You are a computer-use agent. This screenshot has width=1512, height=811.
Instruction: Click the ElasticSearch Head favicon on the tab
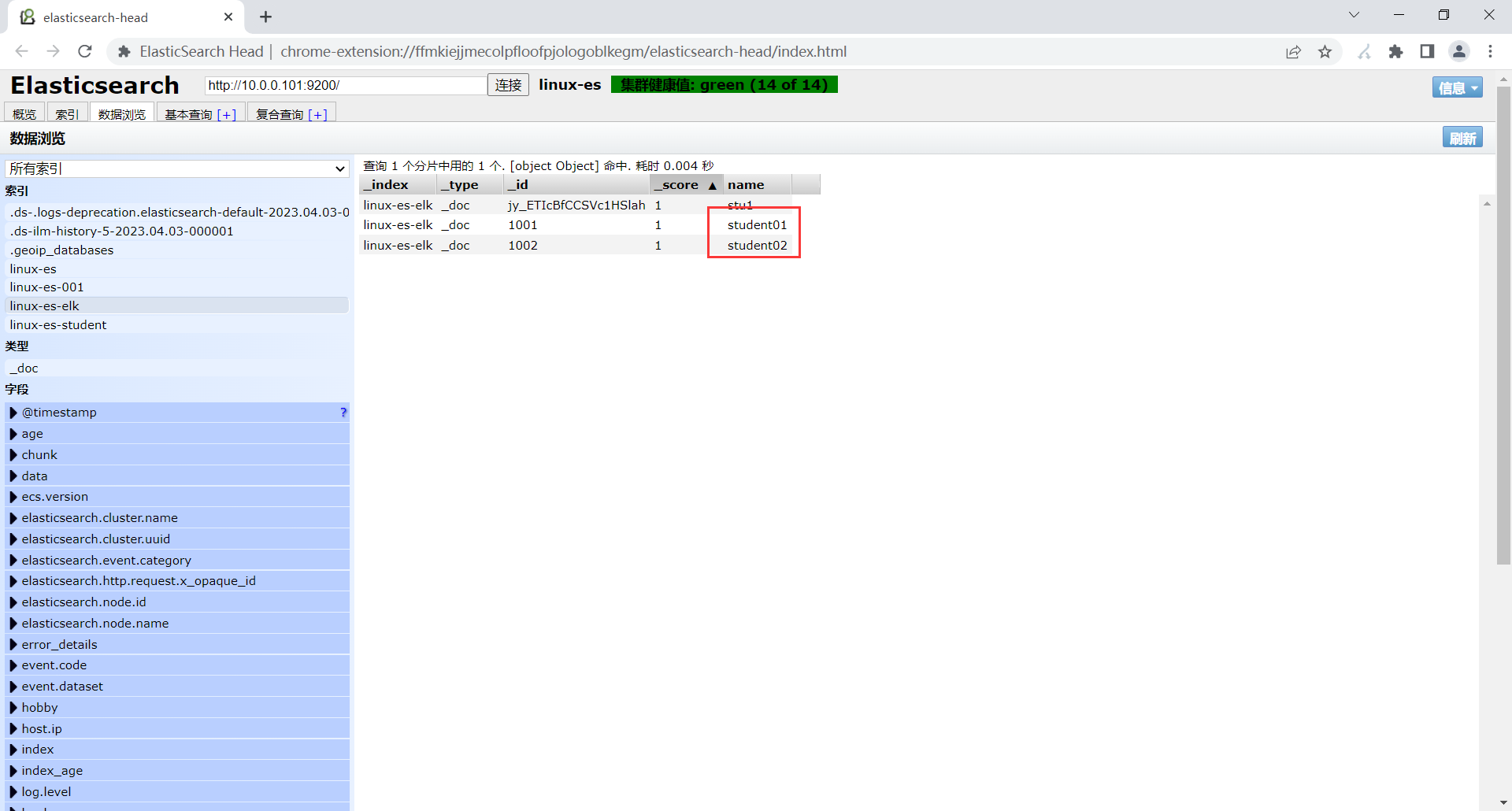[27, 17]
